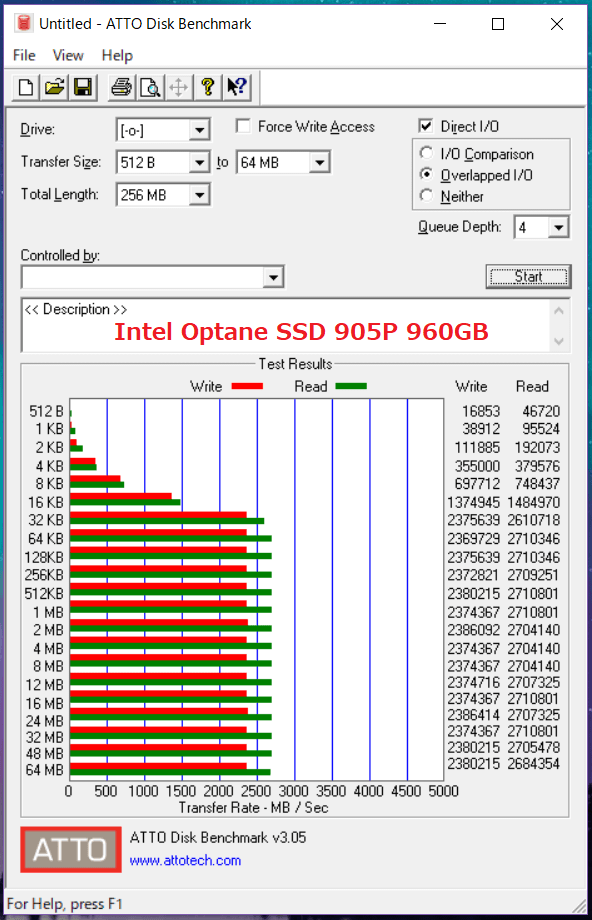Click the Start button
Screen dimensions: 592x920
(528, 276)
